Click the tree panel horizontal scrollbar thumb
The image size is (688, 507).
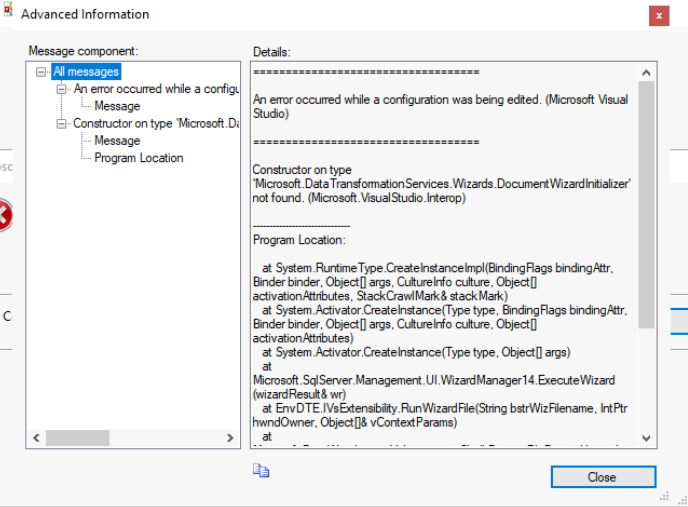click(x=78, y=438)
